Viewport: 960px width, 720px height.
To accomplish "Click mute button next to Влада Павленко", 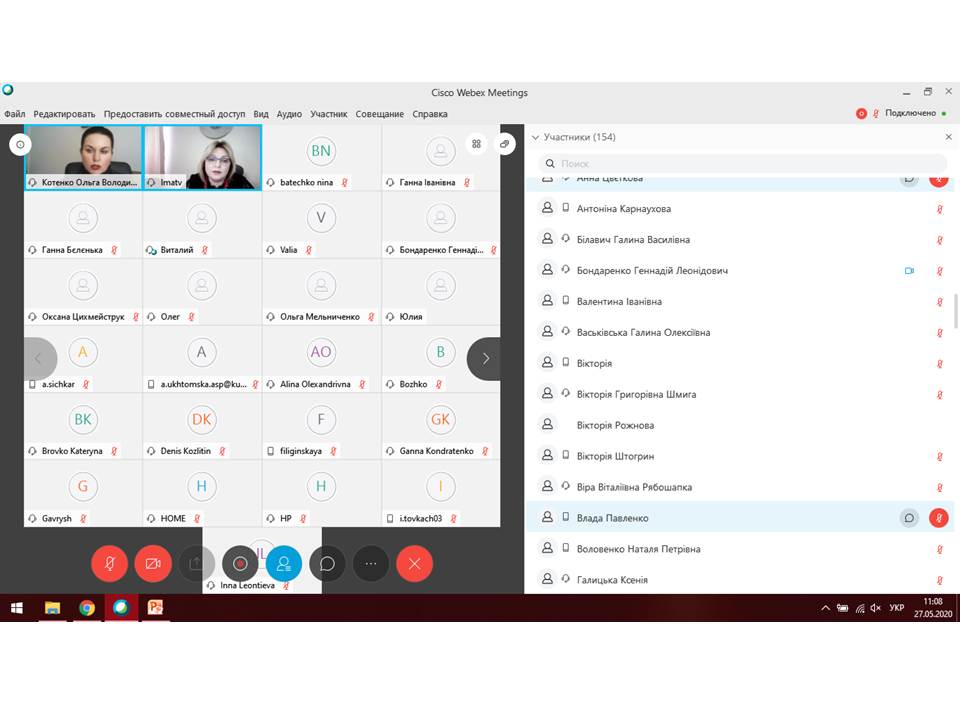I will click(939, 518).
